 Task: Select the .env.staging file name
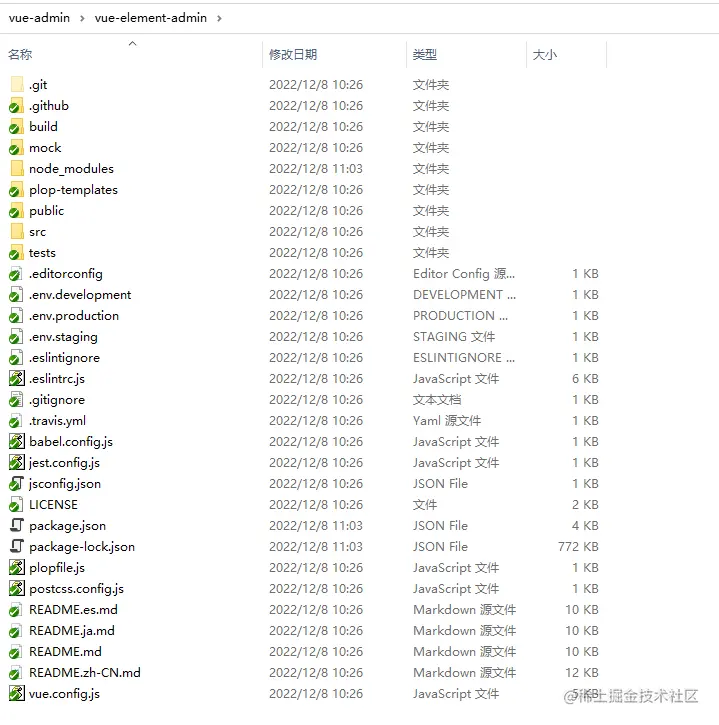[63, 337]
